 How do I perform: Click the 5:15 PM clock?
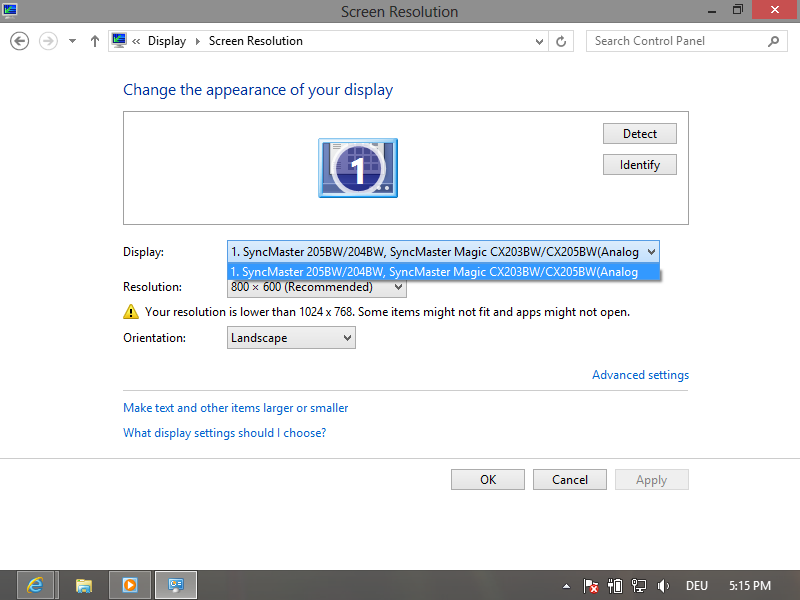tap(749, 586)
